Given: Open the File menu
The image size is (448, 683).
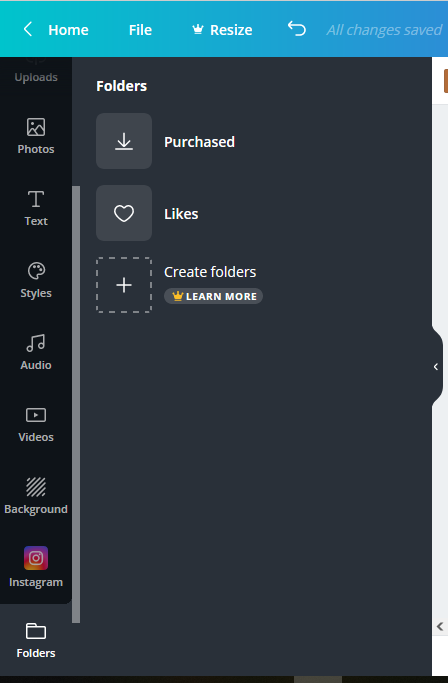Looking at the screenshot, I should tap(140, 30).
